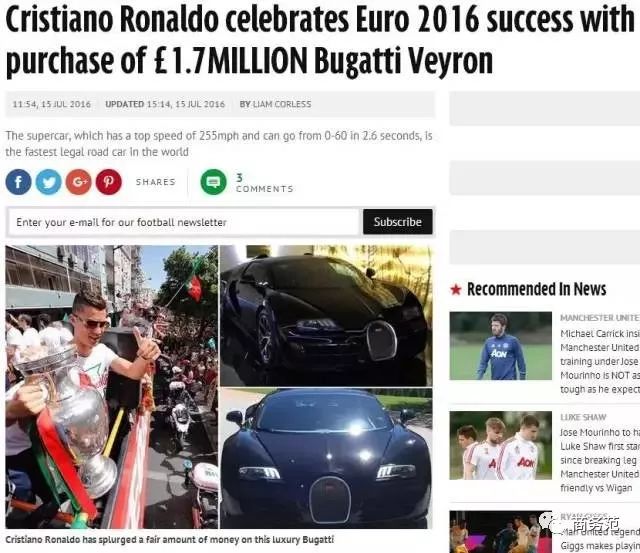Click the article headline about Bugatti Veyron
Image resolution: width=640 pixels, height=553 pixels.
tap(320, 40)
